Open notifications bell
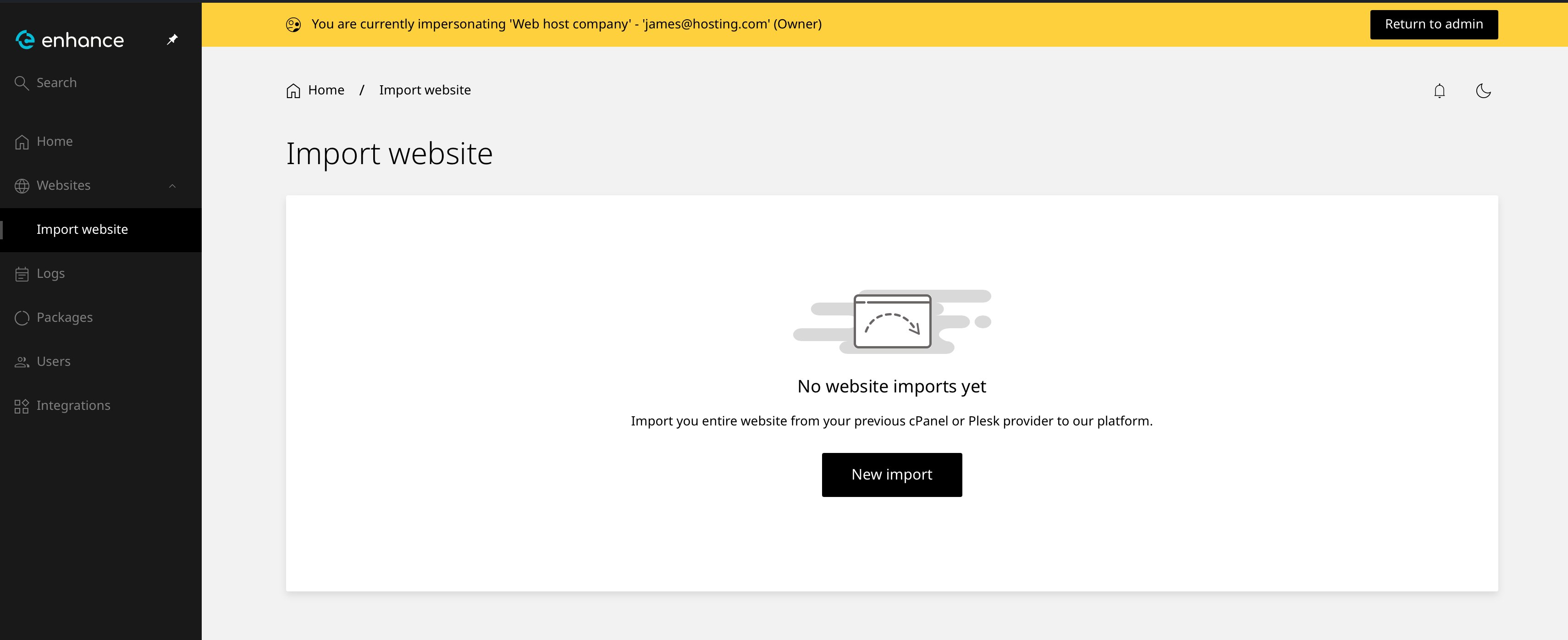The image size is (1568, 640). (x=1439, y=91)
